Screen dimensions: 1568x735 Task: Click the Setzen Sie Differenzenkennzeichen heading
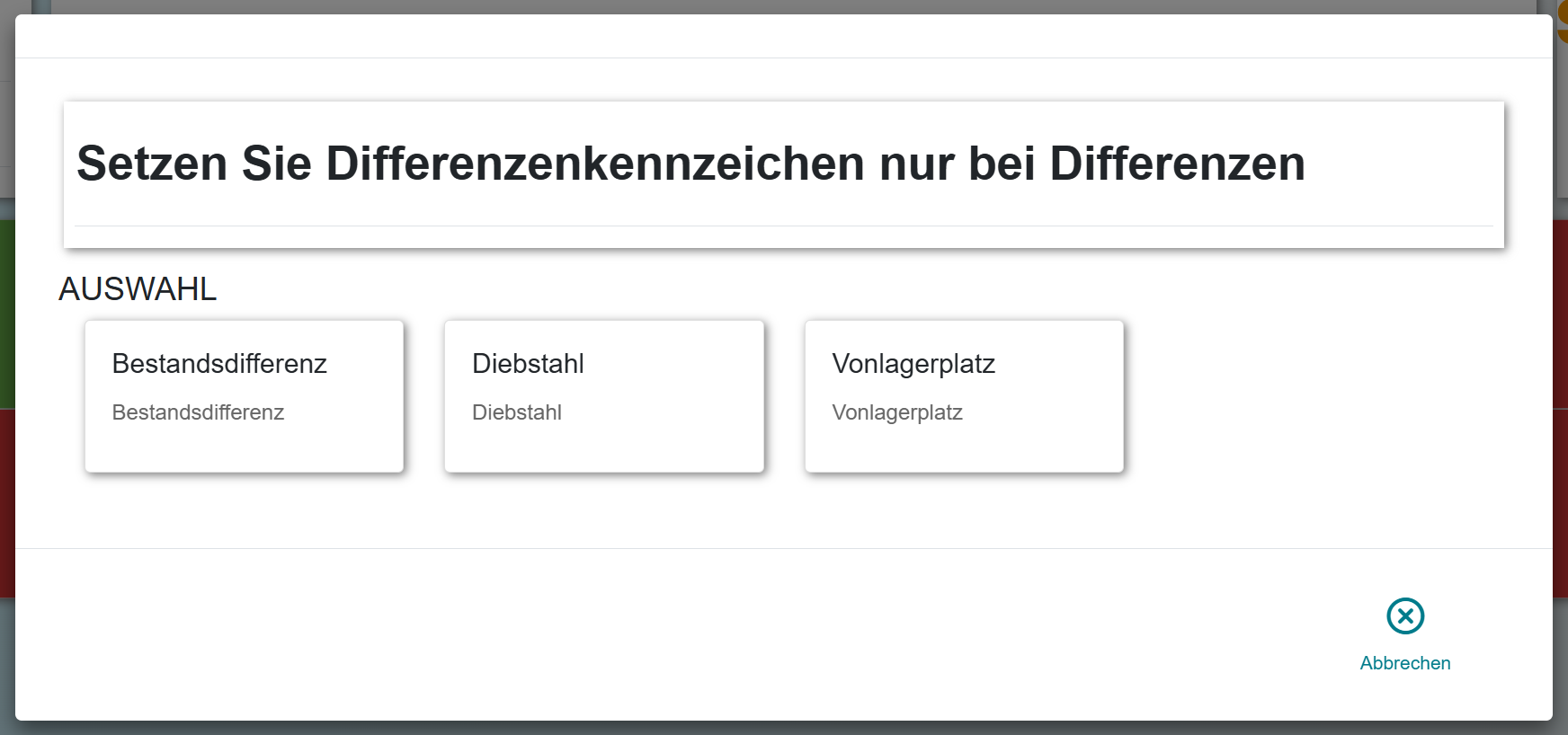coord(690,164)
